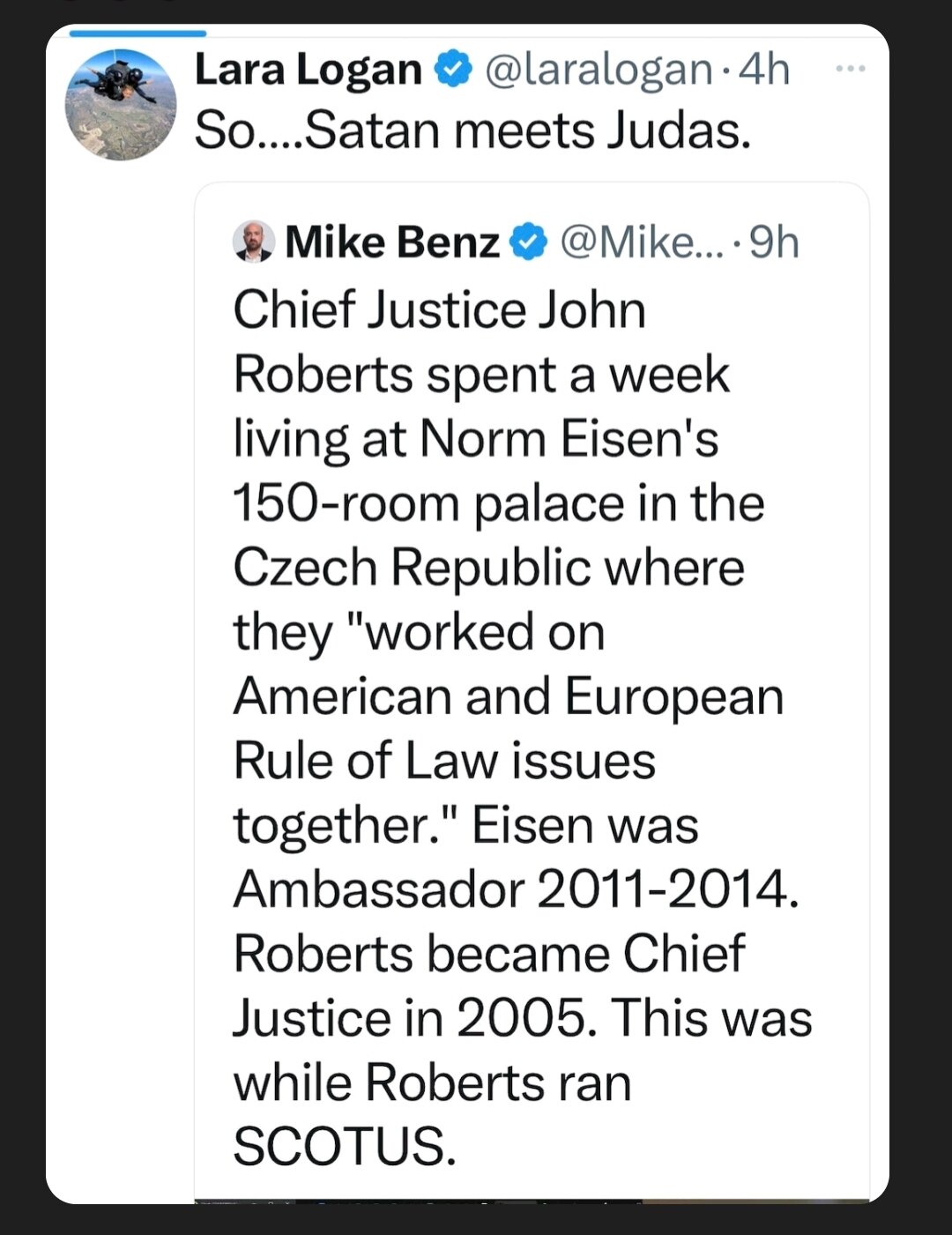Screen dimensions: 952x1235
Task: Select Mike Benz's display name
Action: pyautogui.click(x=391, y=240)
